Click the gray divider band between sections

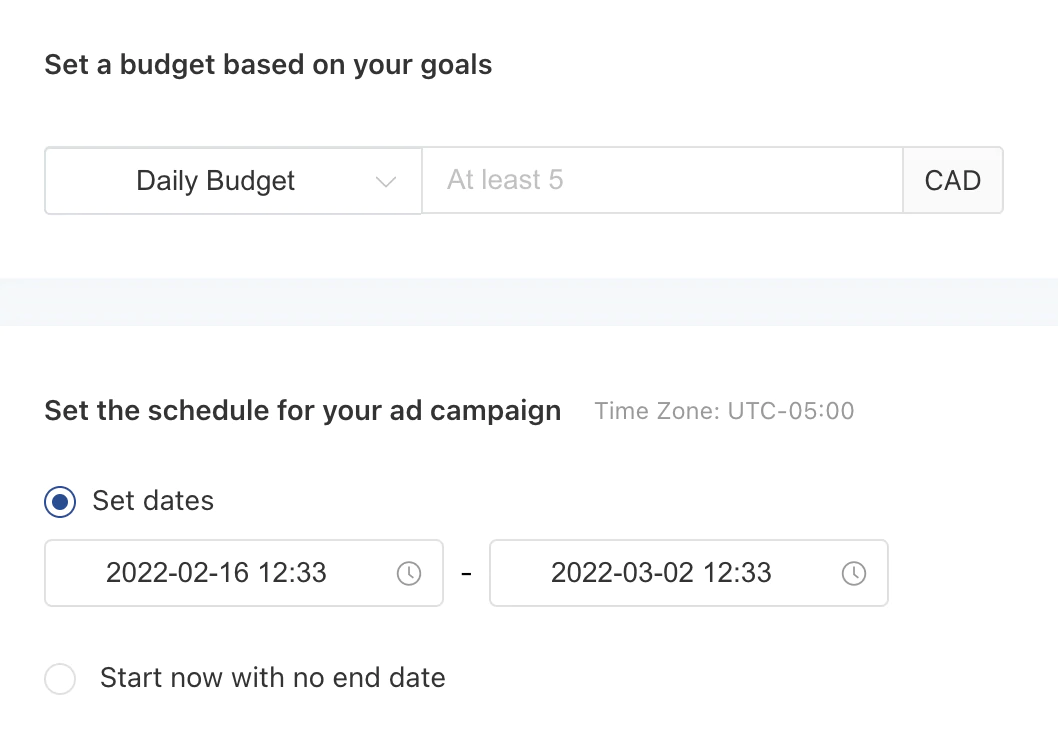tap(529, 302)
